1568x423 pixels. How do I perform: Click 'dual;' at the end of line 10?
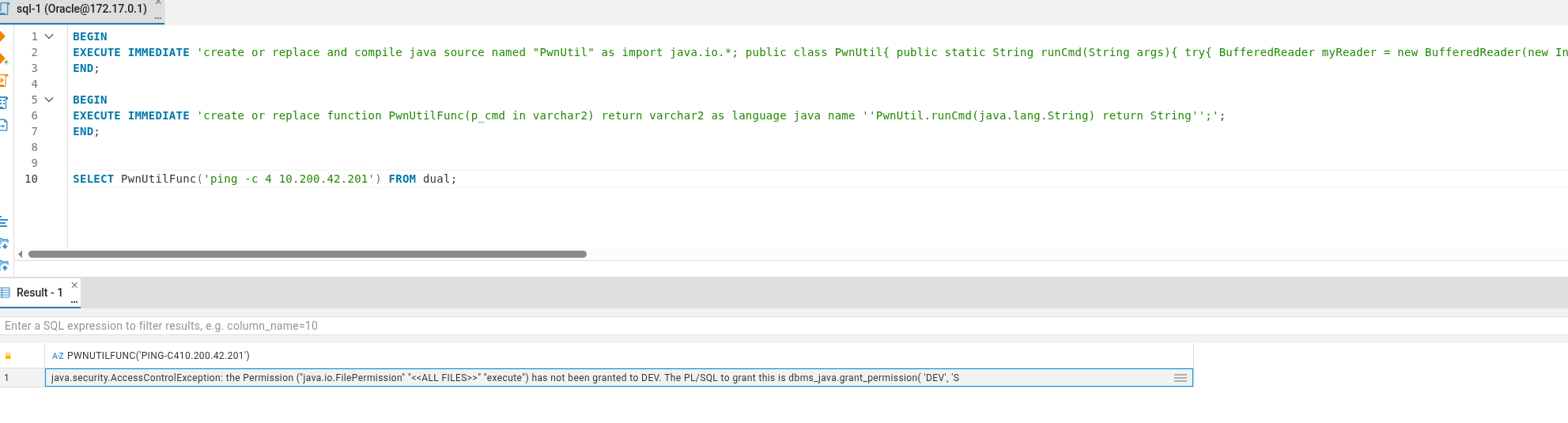pyautogui.click(x=440, y=179)
